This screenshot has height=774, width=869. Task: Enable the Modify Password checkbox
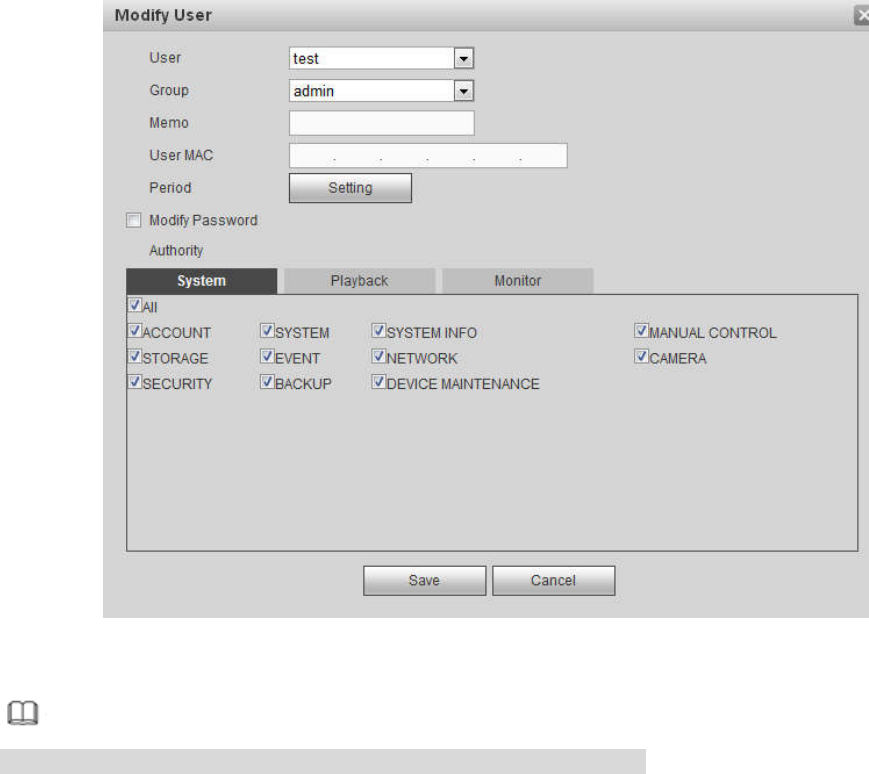click(x=134, y=221)
